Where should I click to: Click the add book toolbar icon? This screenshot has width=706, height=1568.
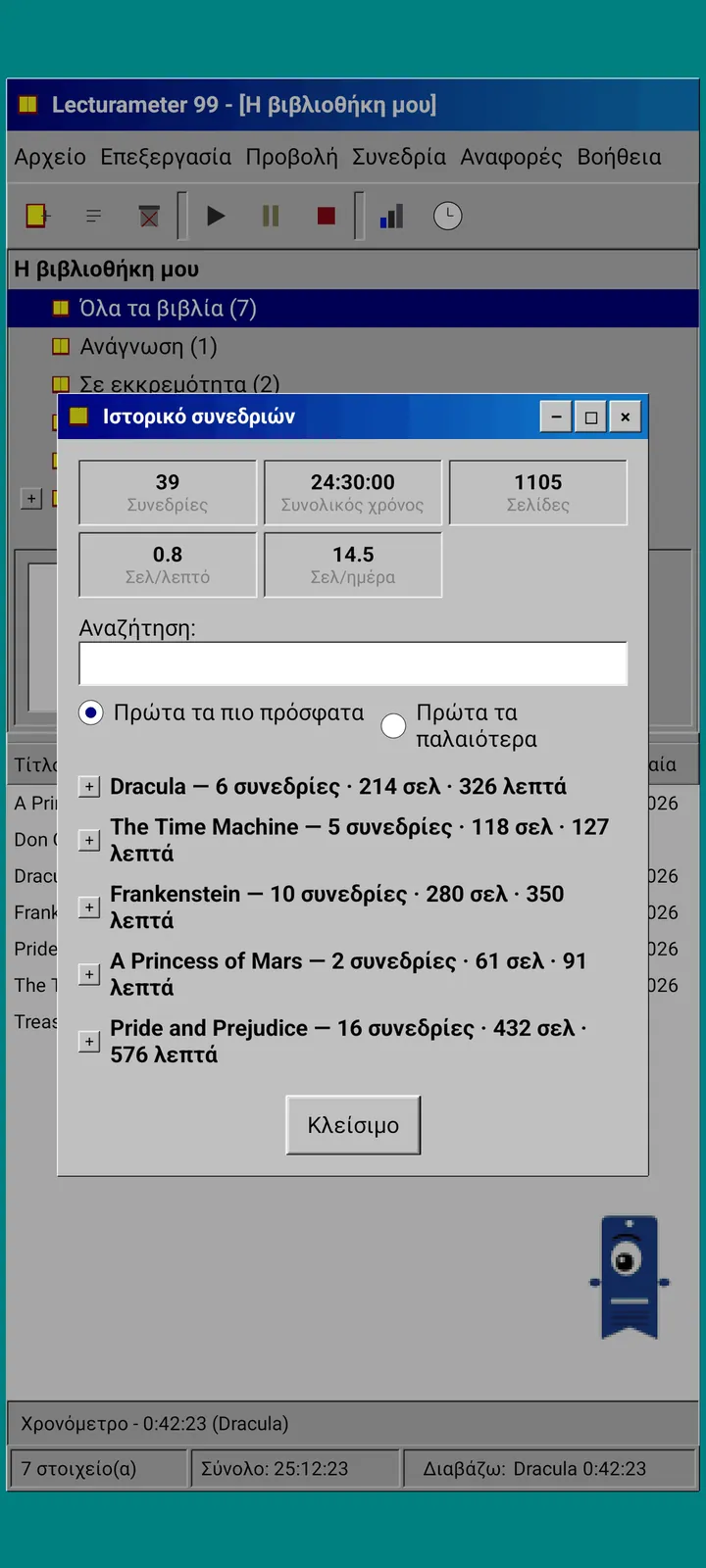[x=38, y=216]
